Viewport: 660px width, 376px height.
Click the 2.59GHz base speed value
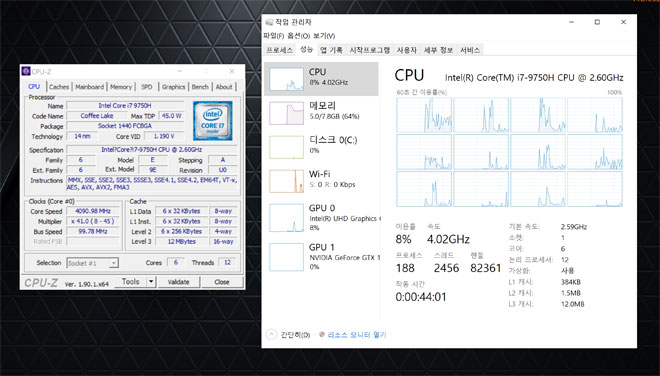pos(574,227)
